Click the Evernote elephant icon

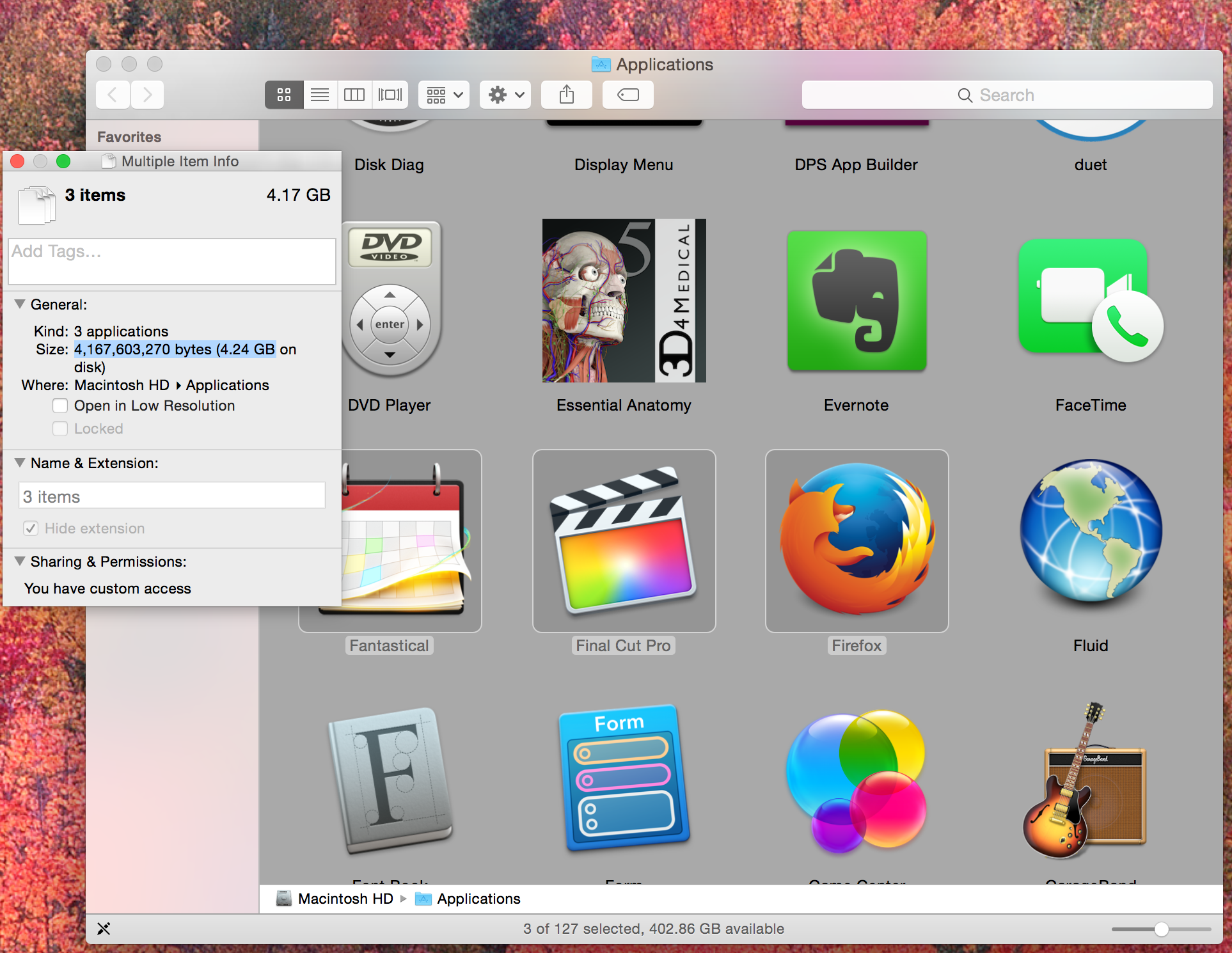click(x=857, y=301)
